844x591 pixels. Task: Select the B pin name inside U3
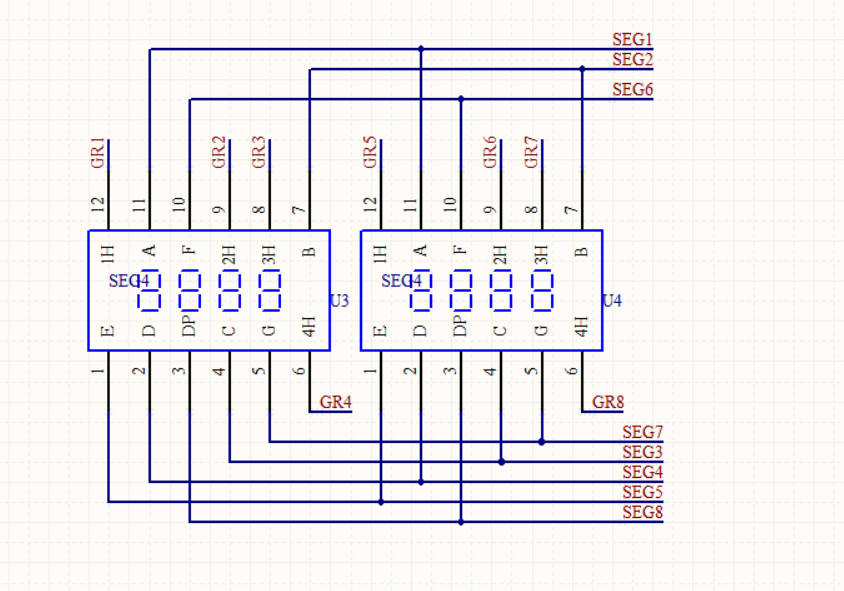point(309,252)
